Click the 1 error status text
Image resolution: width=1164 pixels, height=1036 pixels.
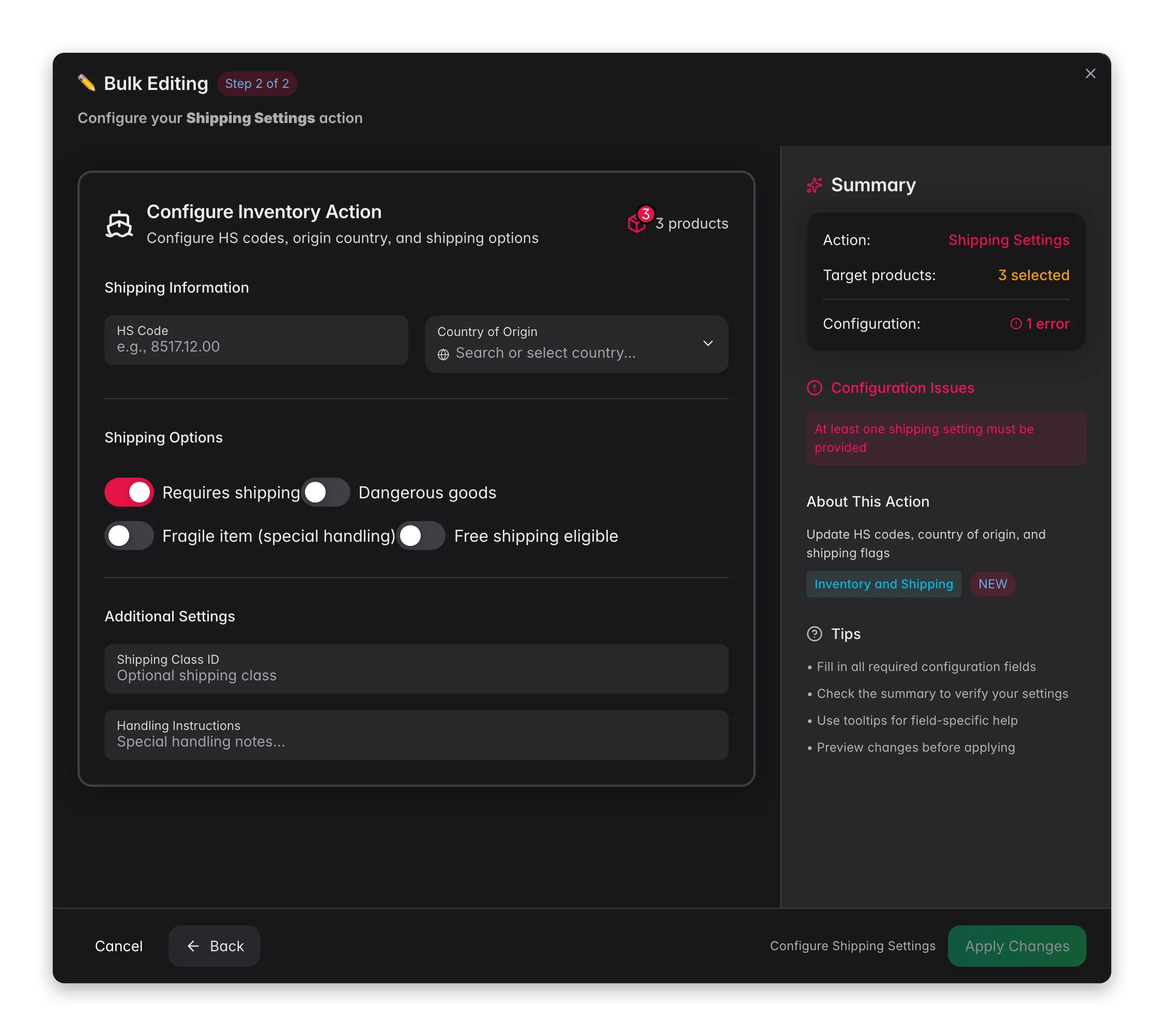tap(1047, 324)
